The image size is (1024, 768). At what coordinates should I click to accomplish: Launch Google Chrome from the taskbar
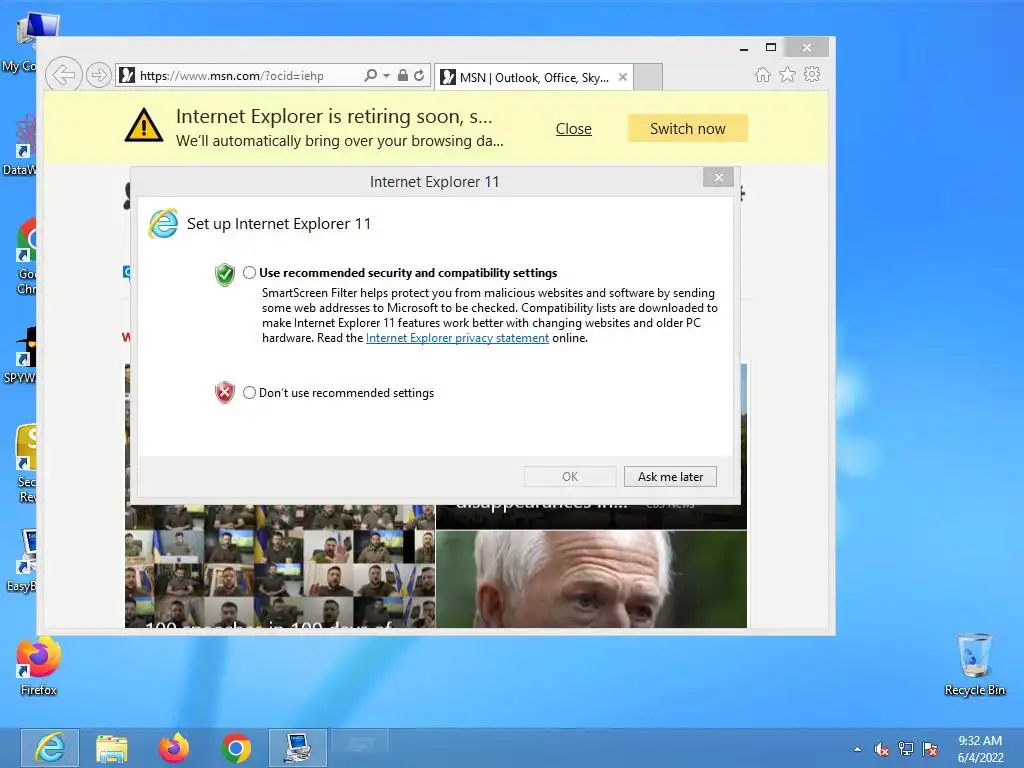click(x=236, y=748)
